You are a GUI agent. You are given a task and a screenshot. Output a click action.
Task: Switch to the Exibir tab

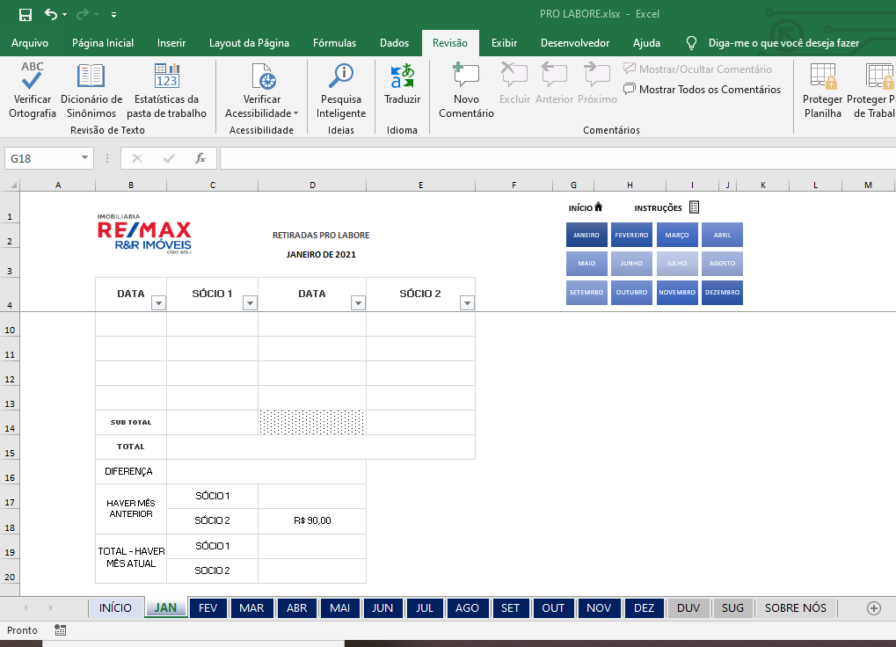504,43
